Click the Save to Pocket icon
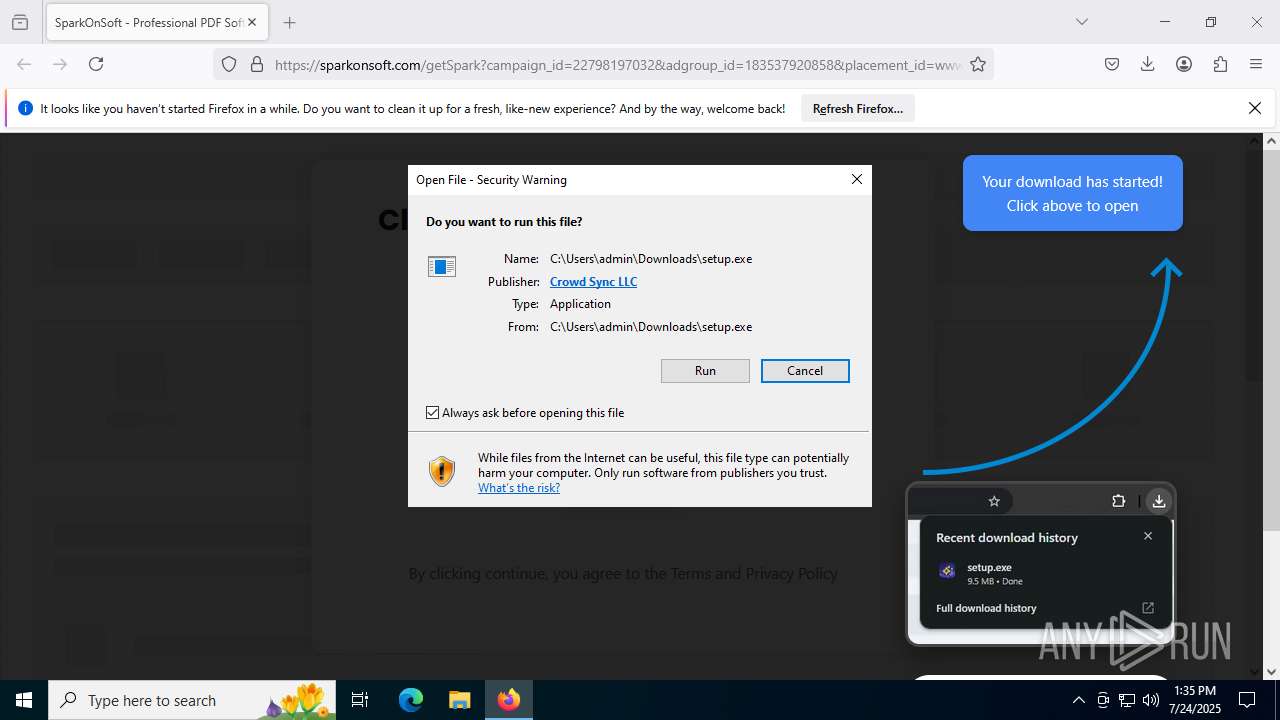The width and height of the screenshot is (1280, 720). 1111,64
